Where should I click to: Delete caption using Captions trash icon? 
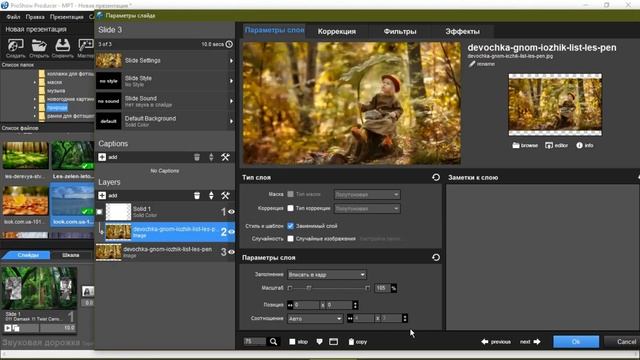click(197, 157)
